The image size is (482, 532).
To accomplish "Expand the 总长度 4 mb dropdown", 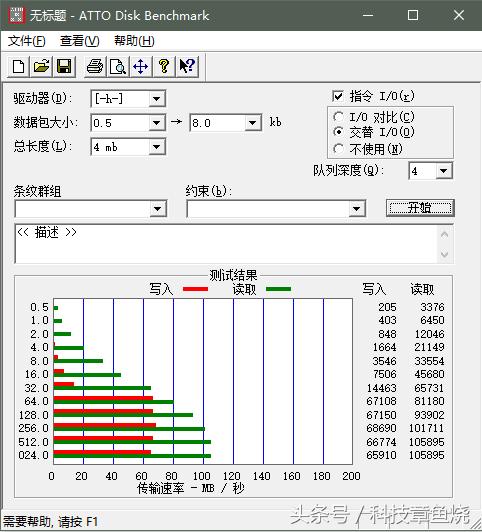I will [156, 147].
